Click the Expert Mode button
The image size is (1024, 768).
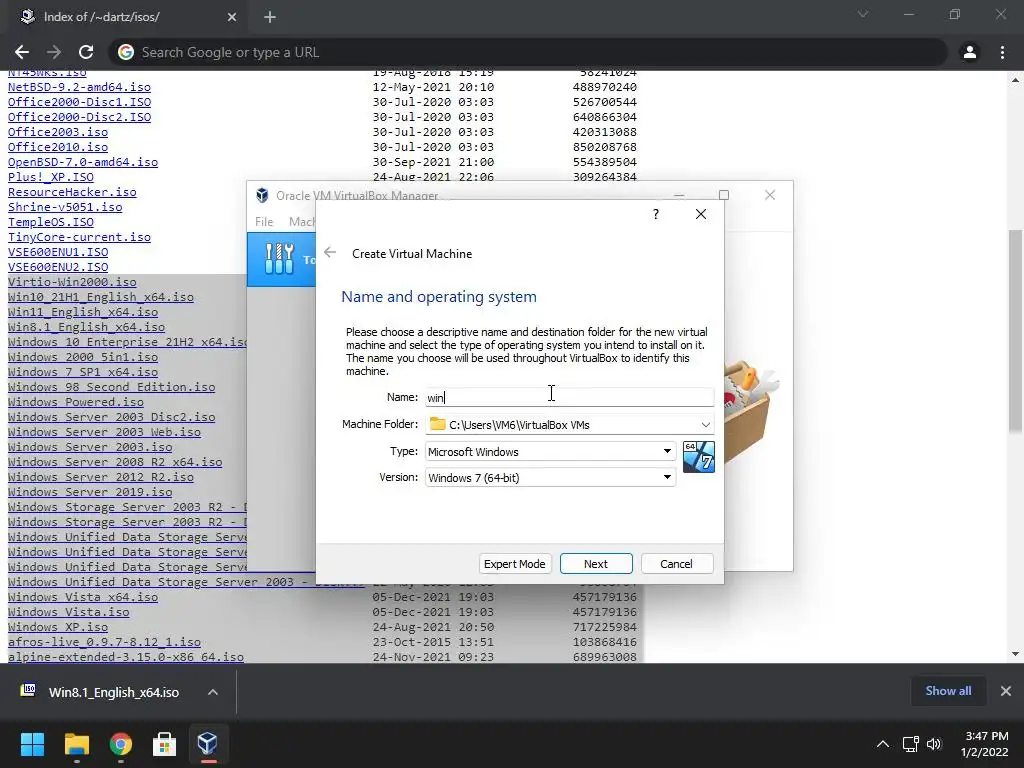click(515, 564)
